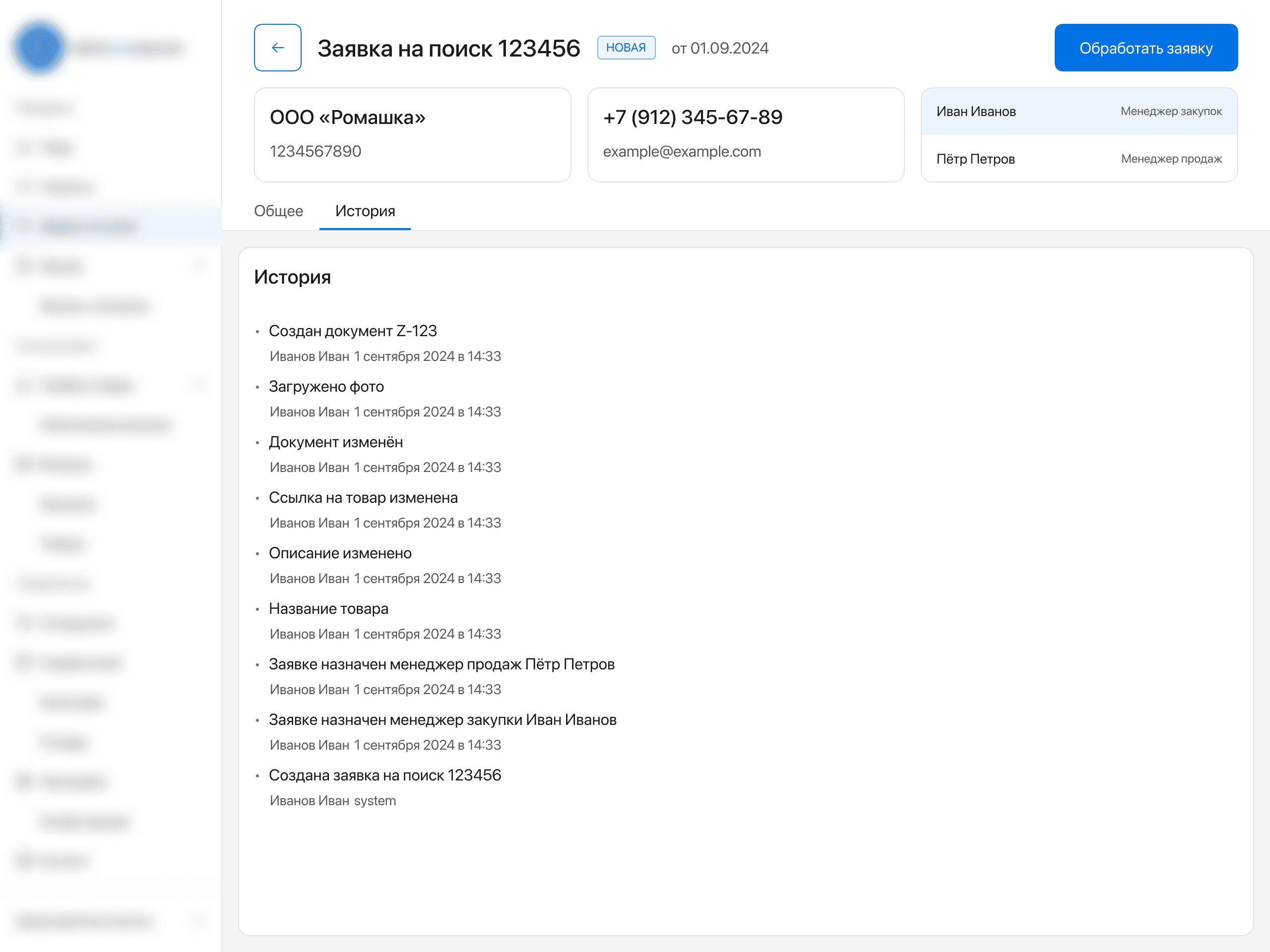Click entry Создана заявка на поиск 123456
The height and width of the screenshot is (952, 1270).
click(x=384, y=775)
